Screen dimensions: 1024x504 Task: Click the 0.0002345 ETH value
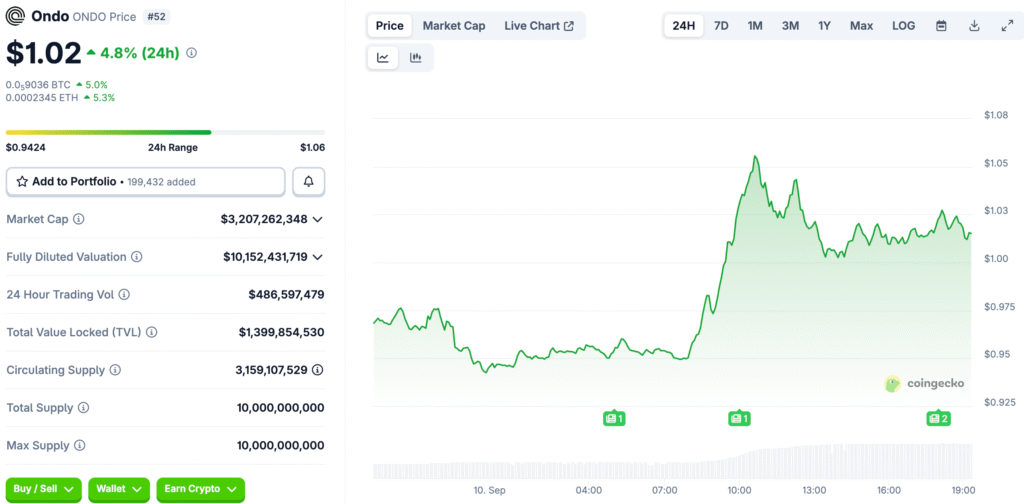pyautogui.click(x=42, y=97)
